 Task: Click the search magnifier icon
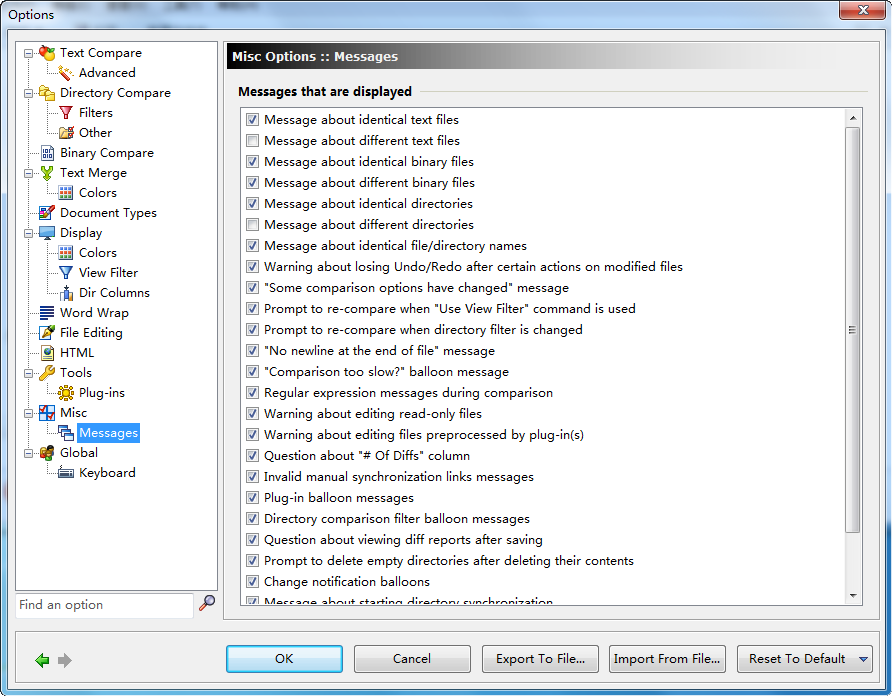[207, 603]
